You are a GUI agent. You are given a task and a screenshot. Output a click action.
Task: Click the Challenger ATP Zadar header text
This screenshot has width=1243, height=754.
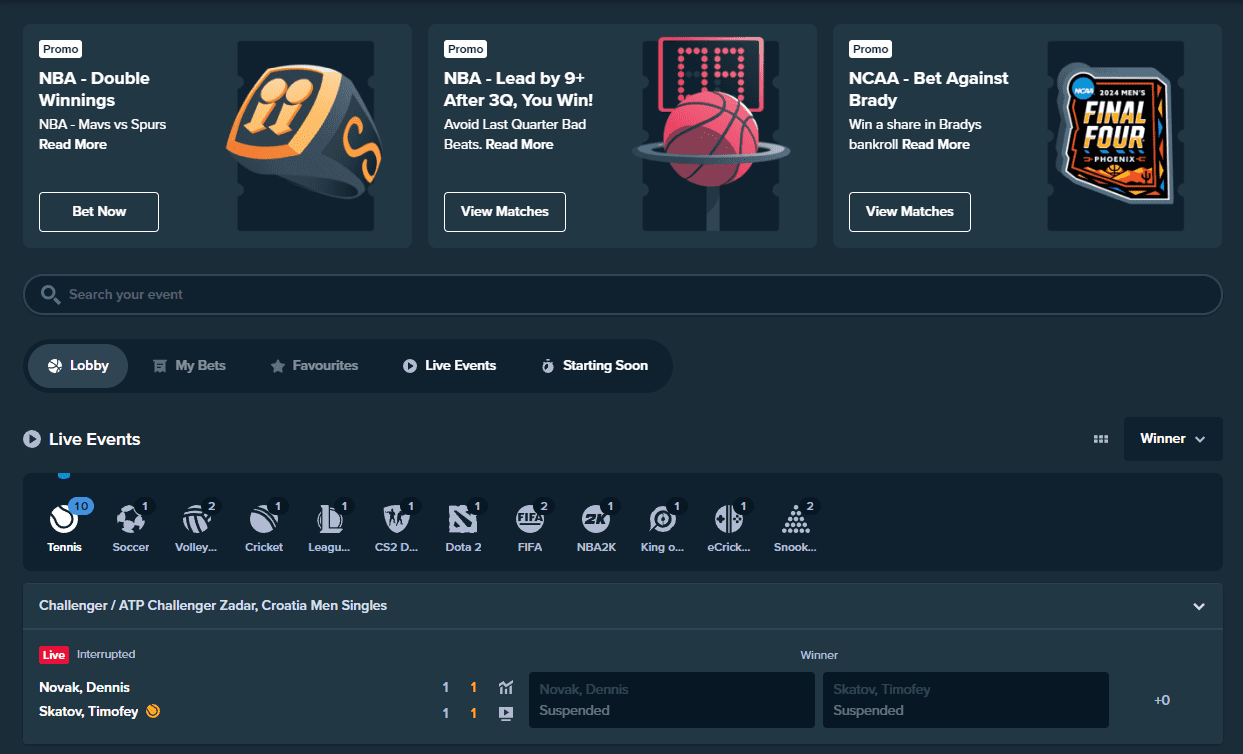(213, 606)
